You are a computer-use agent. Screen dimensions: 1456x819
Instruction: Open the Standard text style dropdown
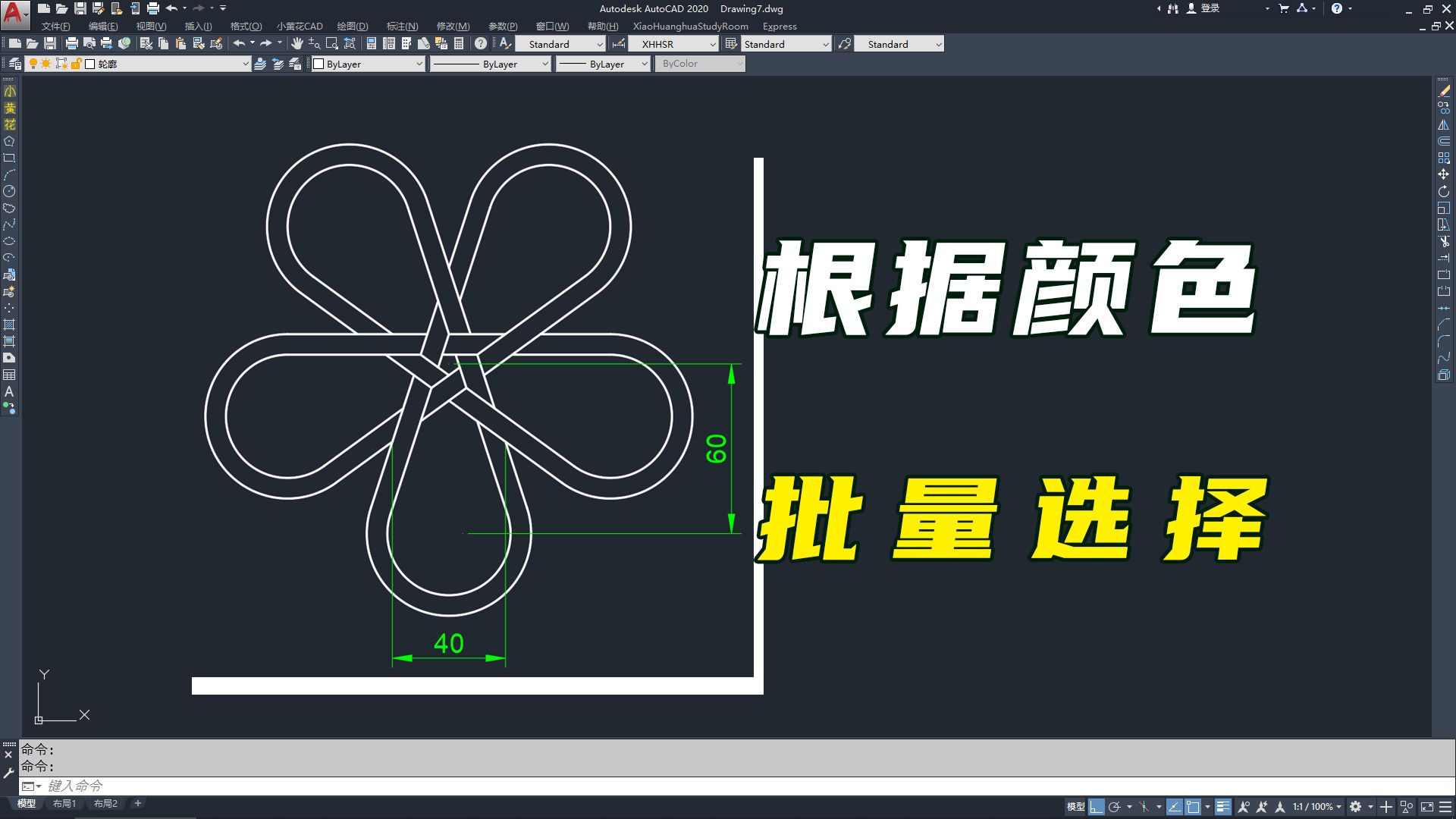pos(560,44)
